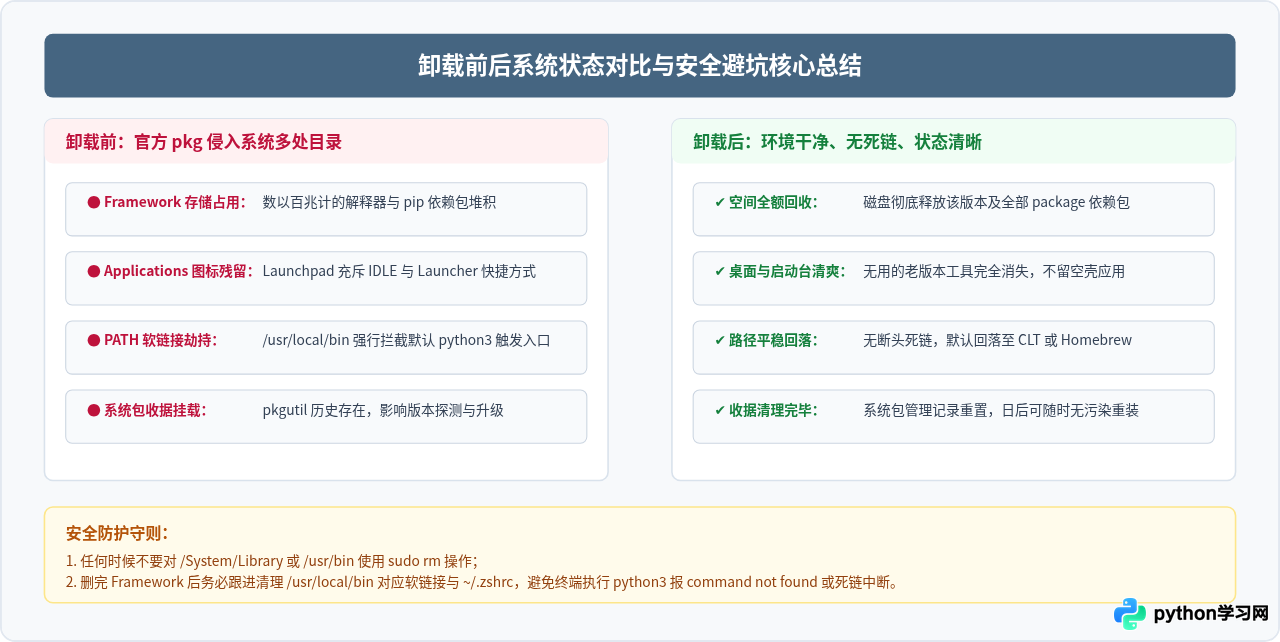The image size is (1280, 642).
Task: Click the checkmark beside 收据清理完毕
Action: point(720,410)
